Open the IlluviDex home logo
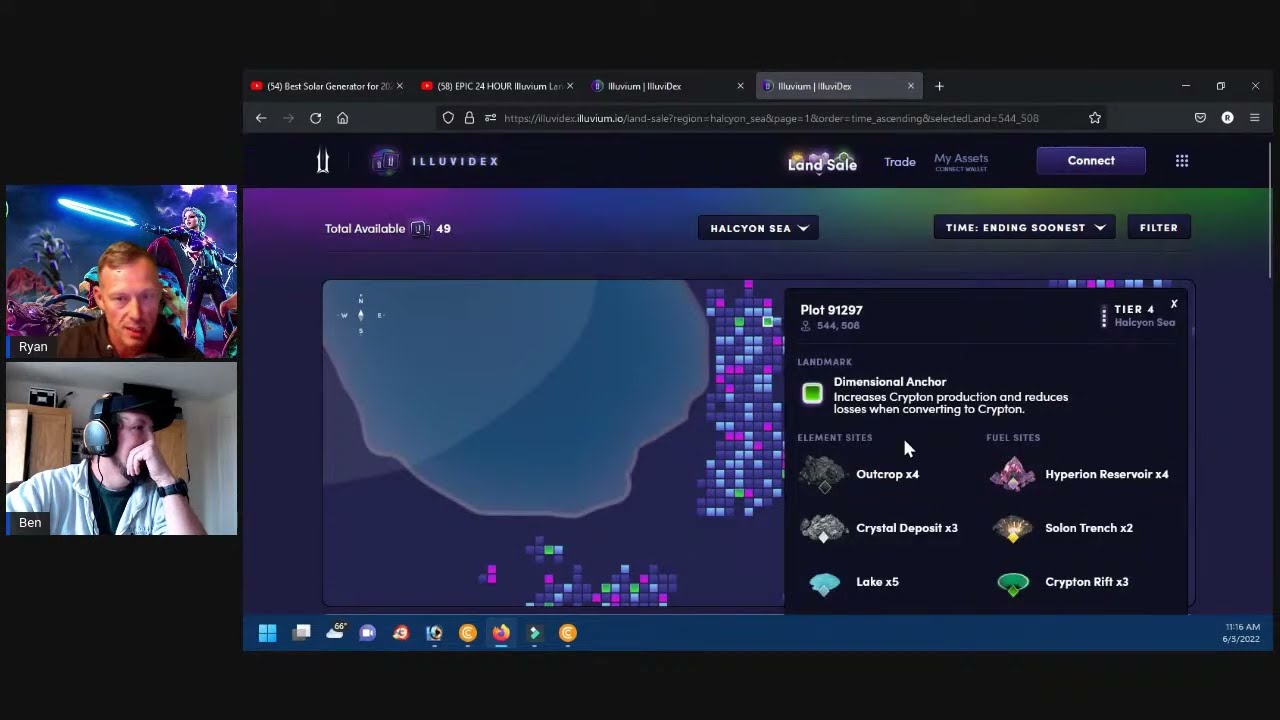This screenshot has width=1280, height=720. click(x=435, y=161)
